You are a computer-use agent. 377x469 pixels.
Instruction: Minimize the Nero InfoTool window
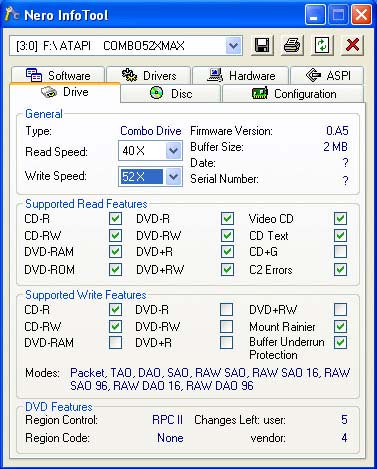pyautogui.click(x=314, y=15)
